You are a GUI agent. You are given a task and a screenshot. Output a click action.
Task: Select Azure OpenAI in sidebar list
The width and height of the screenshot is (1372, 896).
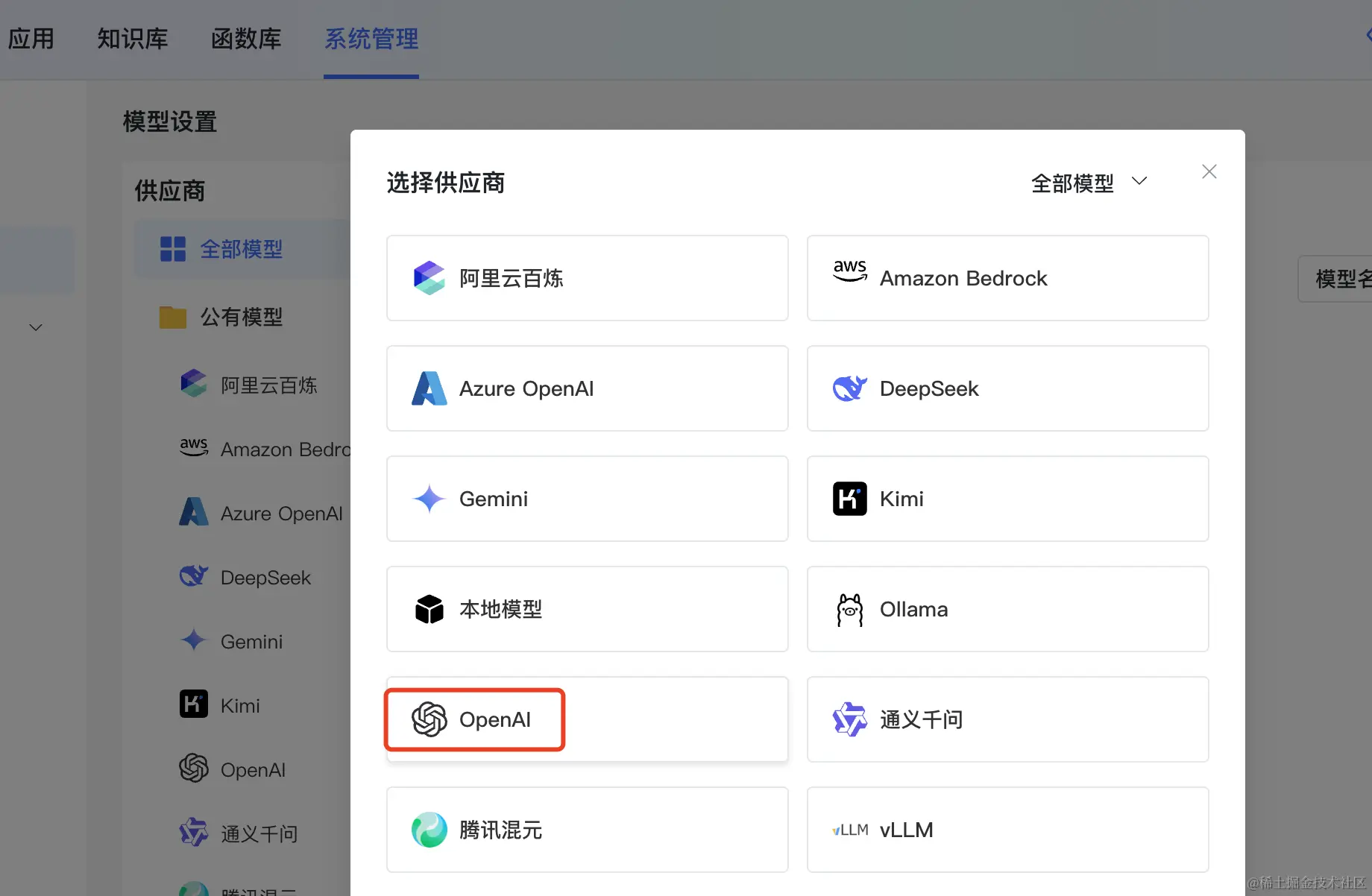tap(262, 513)
